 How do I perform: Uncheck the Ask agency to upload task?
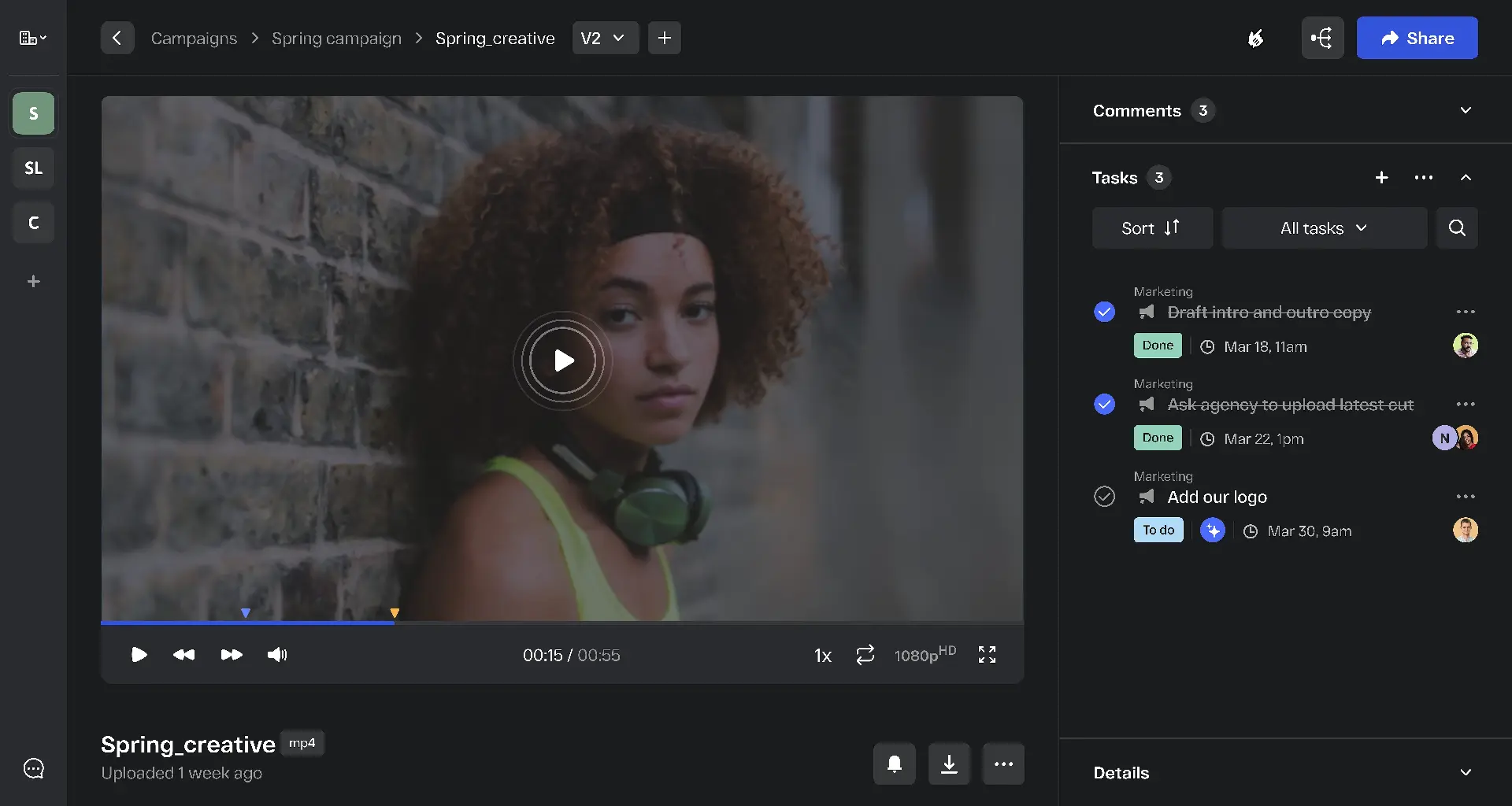coord(1104,405)
